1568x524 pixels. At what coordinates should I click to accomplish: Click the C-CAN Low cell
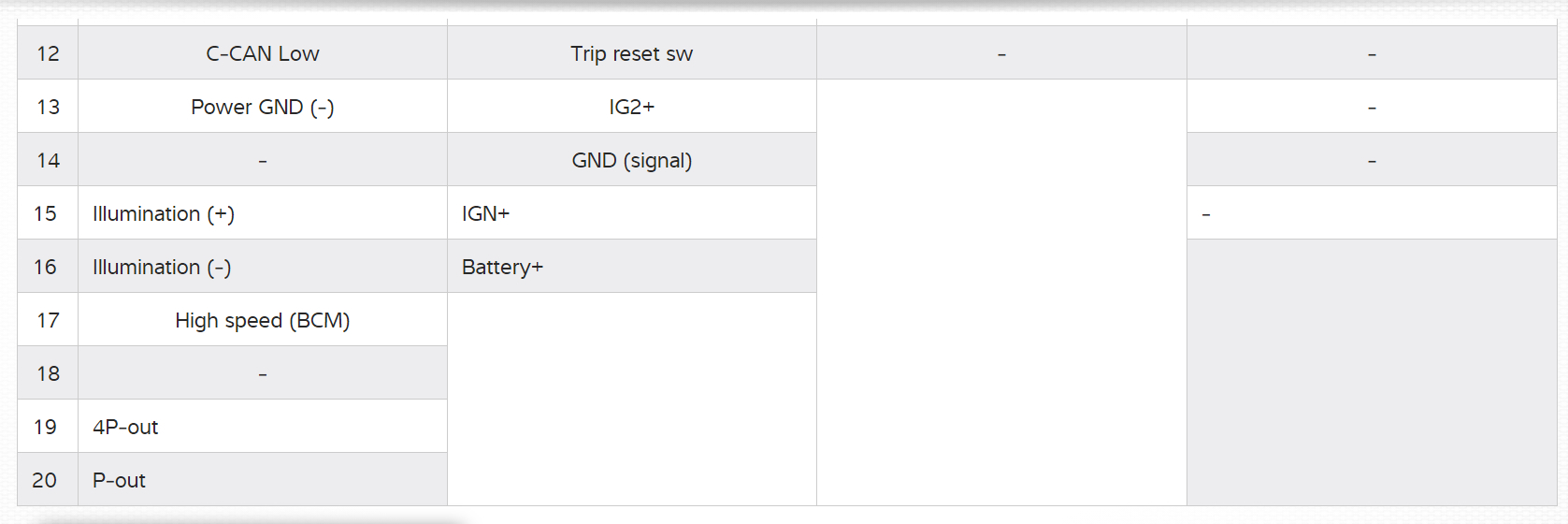point(263,54)
